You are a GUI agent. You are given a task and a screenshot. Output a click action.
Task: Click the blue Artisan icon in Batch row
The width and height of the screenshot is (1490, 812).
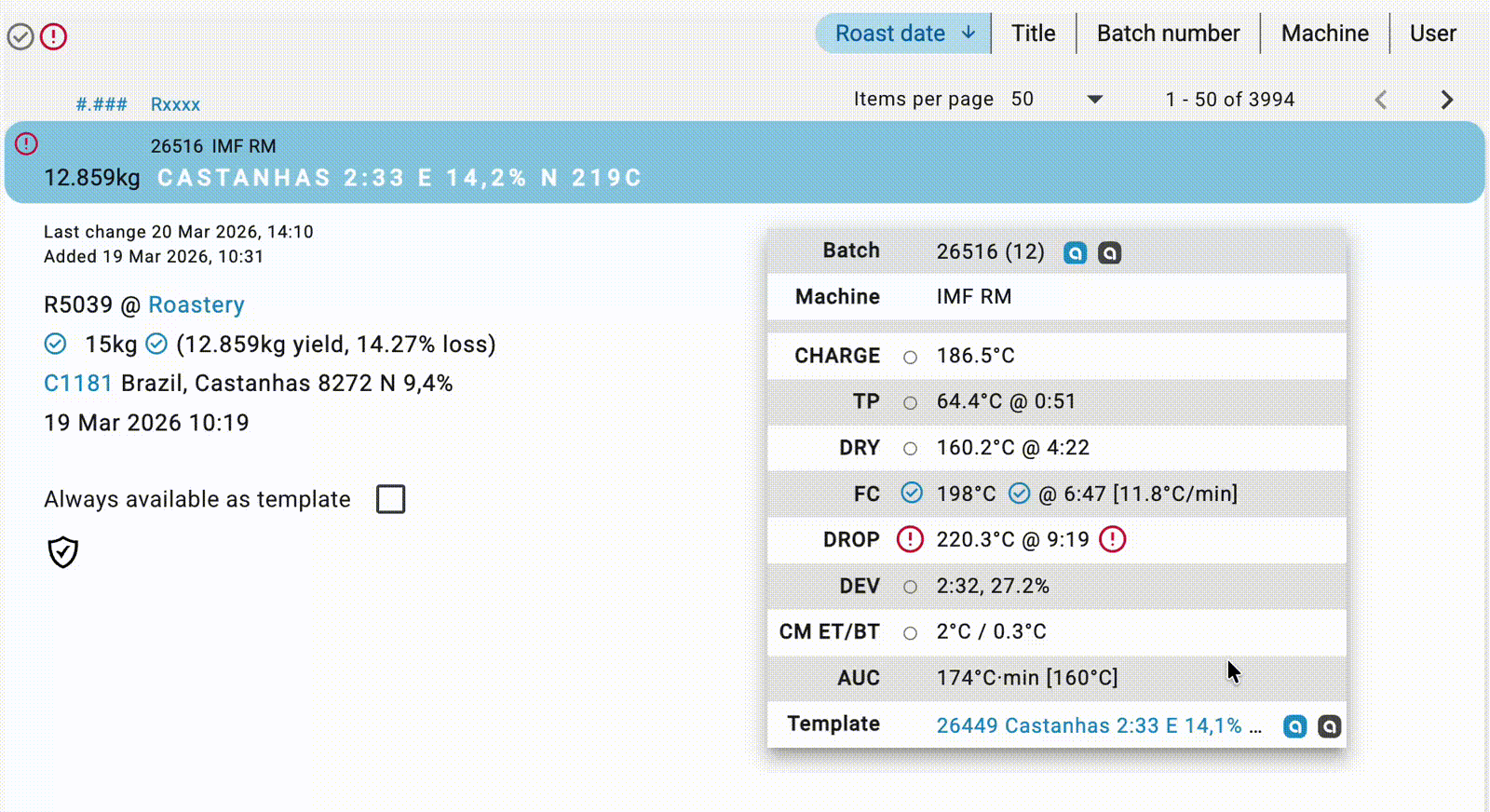tap(1075, 252)
